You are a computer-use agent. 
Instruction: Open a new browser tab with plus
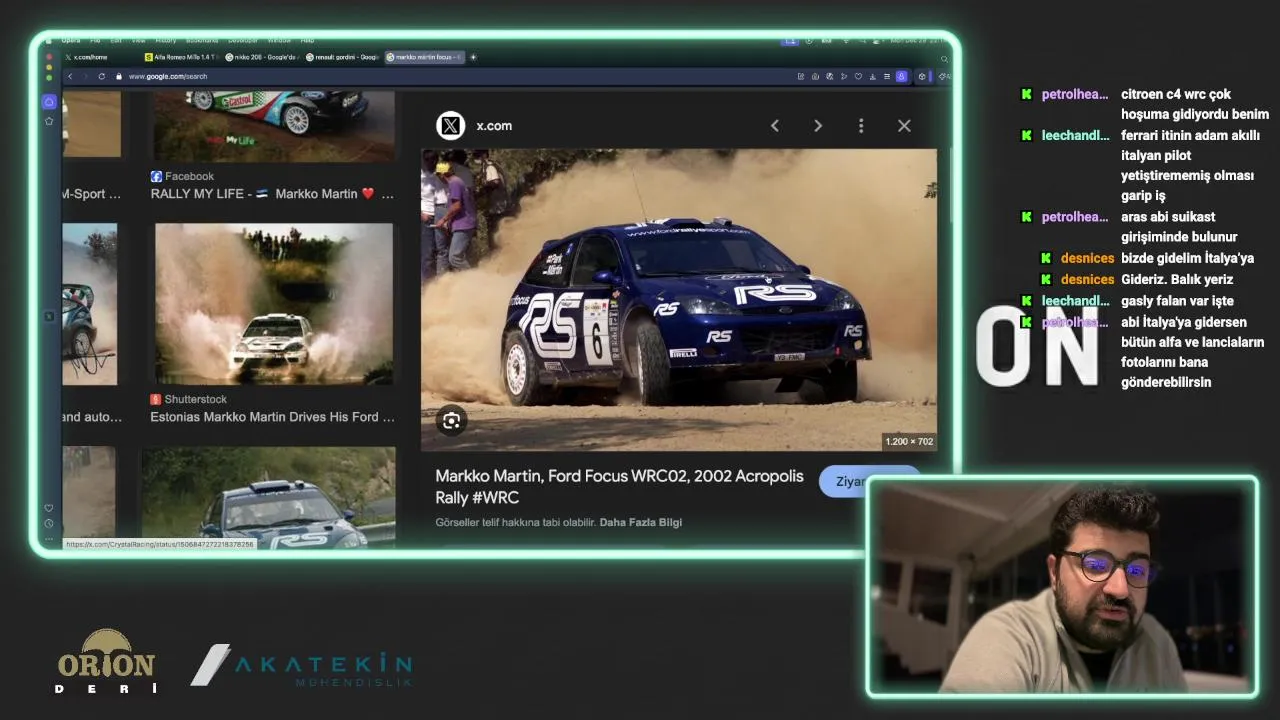tap(474, 57)
